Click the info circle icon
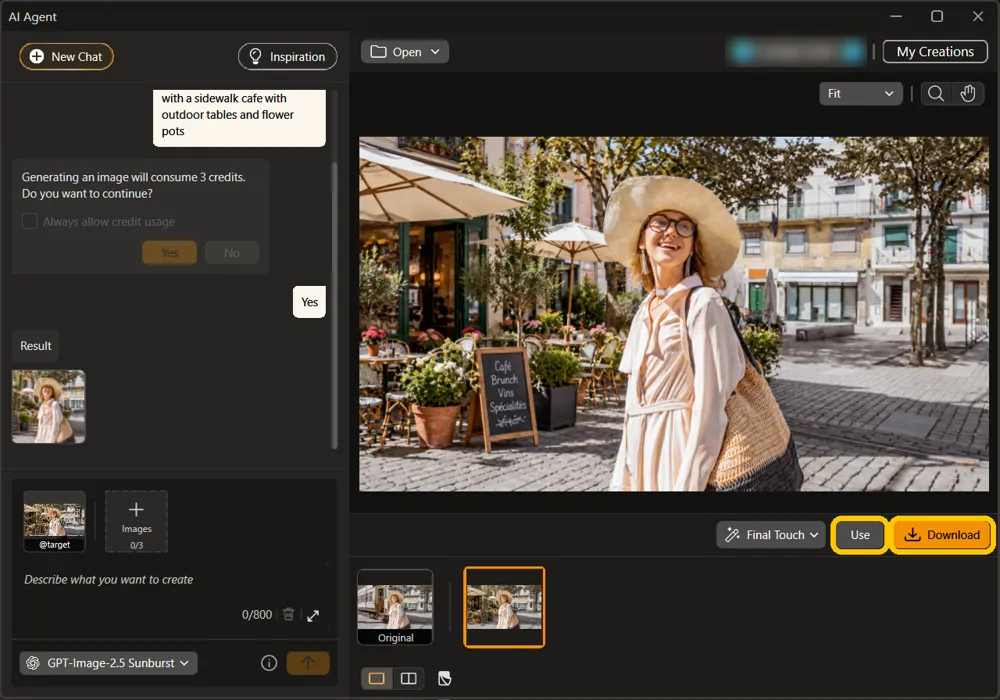 click(x=269, y=663)
